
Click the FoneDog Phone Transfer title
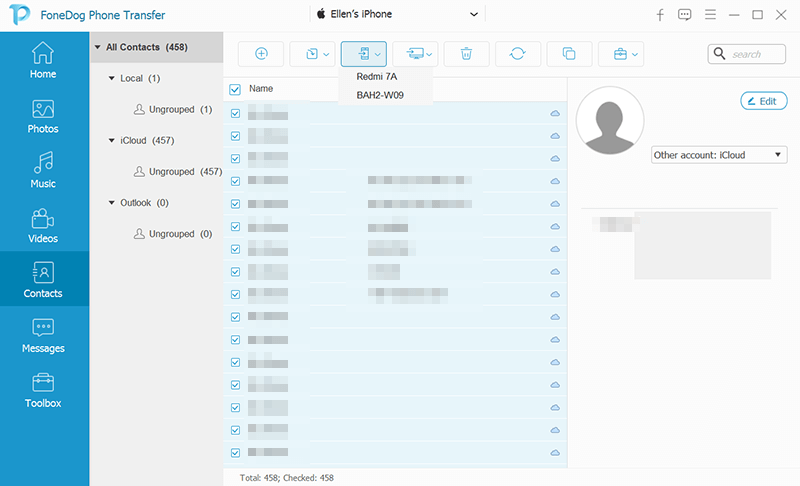pos(103,15)
